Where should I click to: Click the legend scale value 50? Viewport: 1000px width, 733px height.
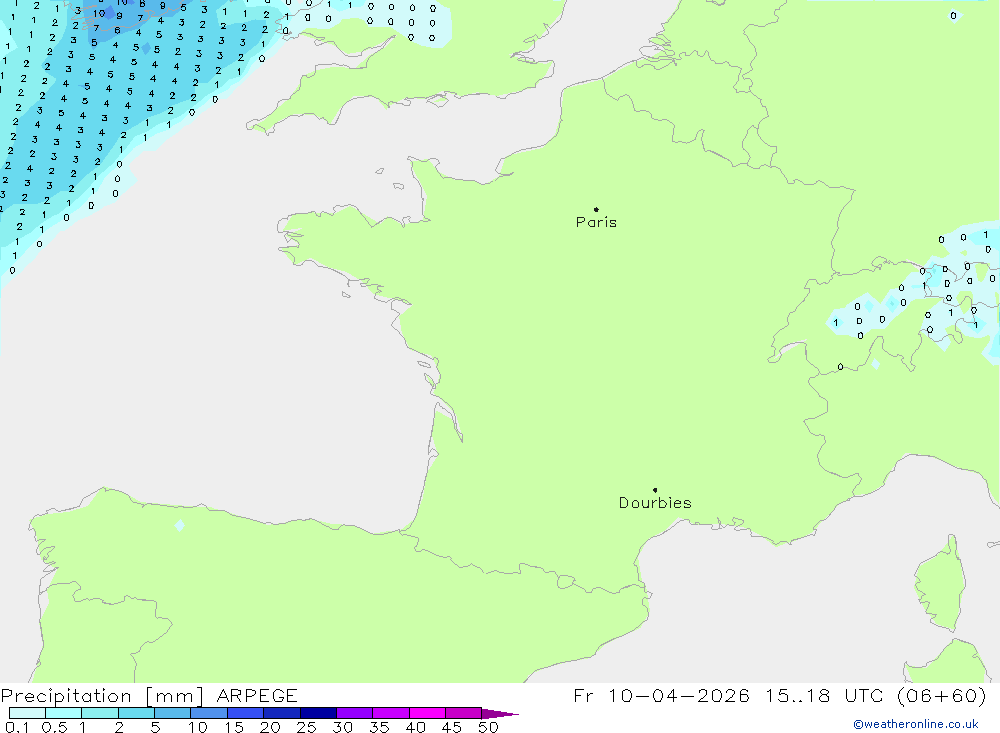[x=488, y=727]
